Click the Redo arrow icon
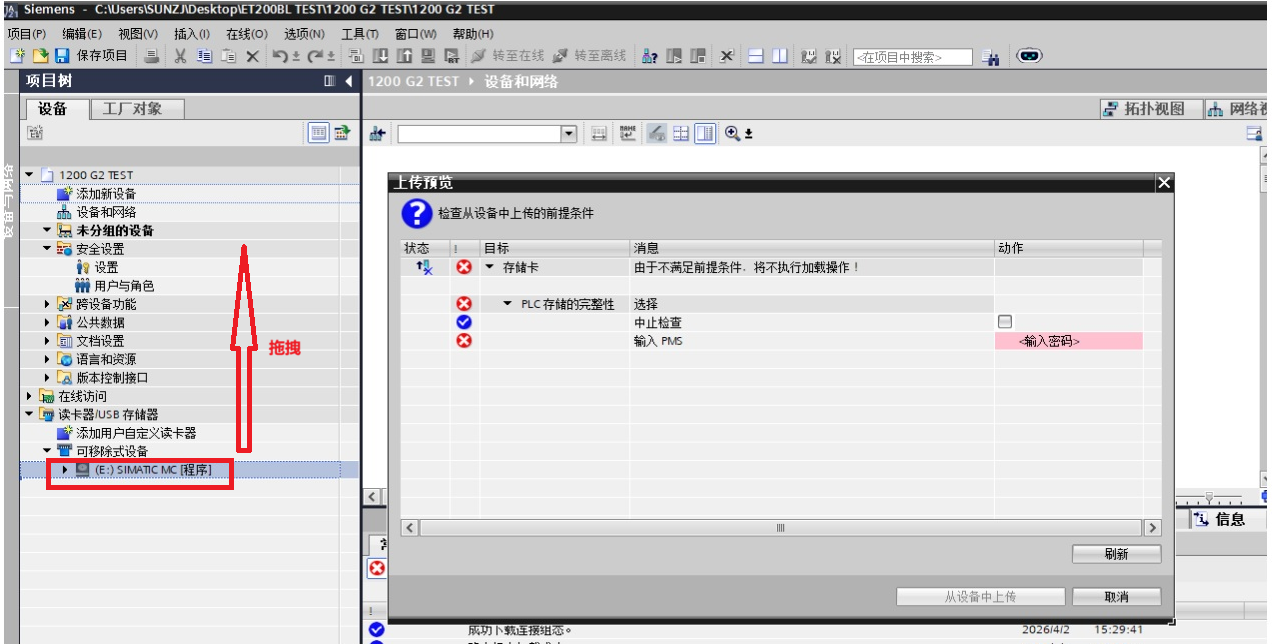Screen dimensions: 1272x644 tap(316, 56)
